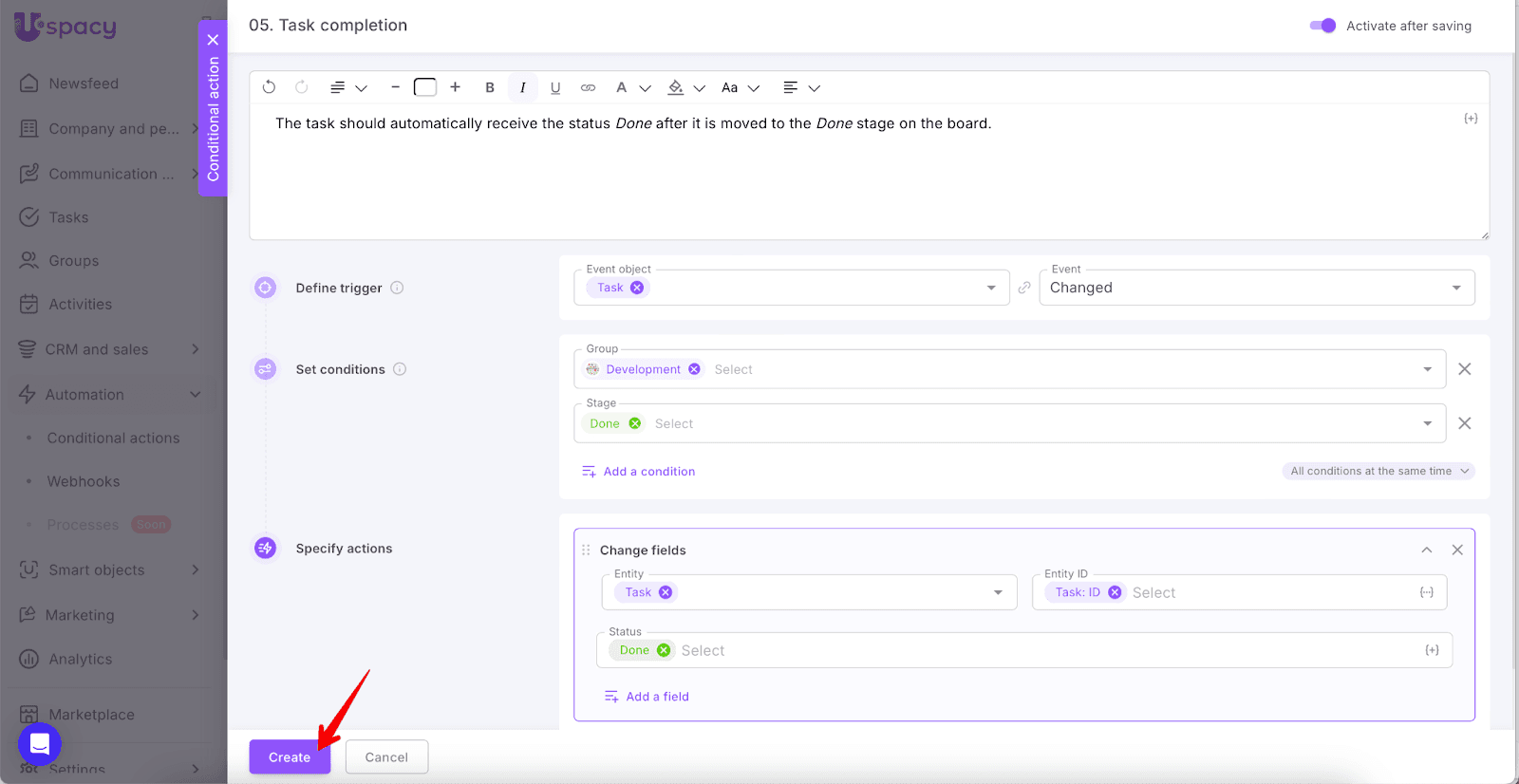Increase font size with plus icon
The image size is (1519, 784).
point(456,87)
